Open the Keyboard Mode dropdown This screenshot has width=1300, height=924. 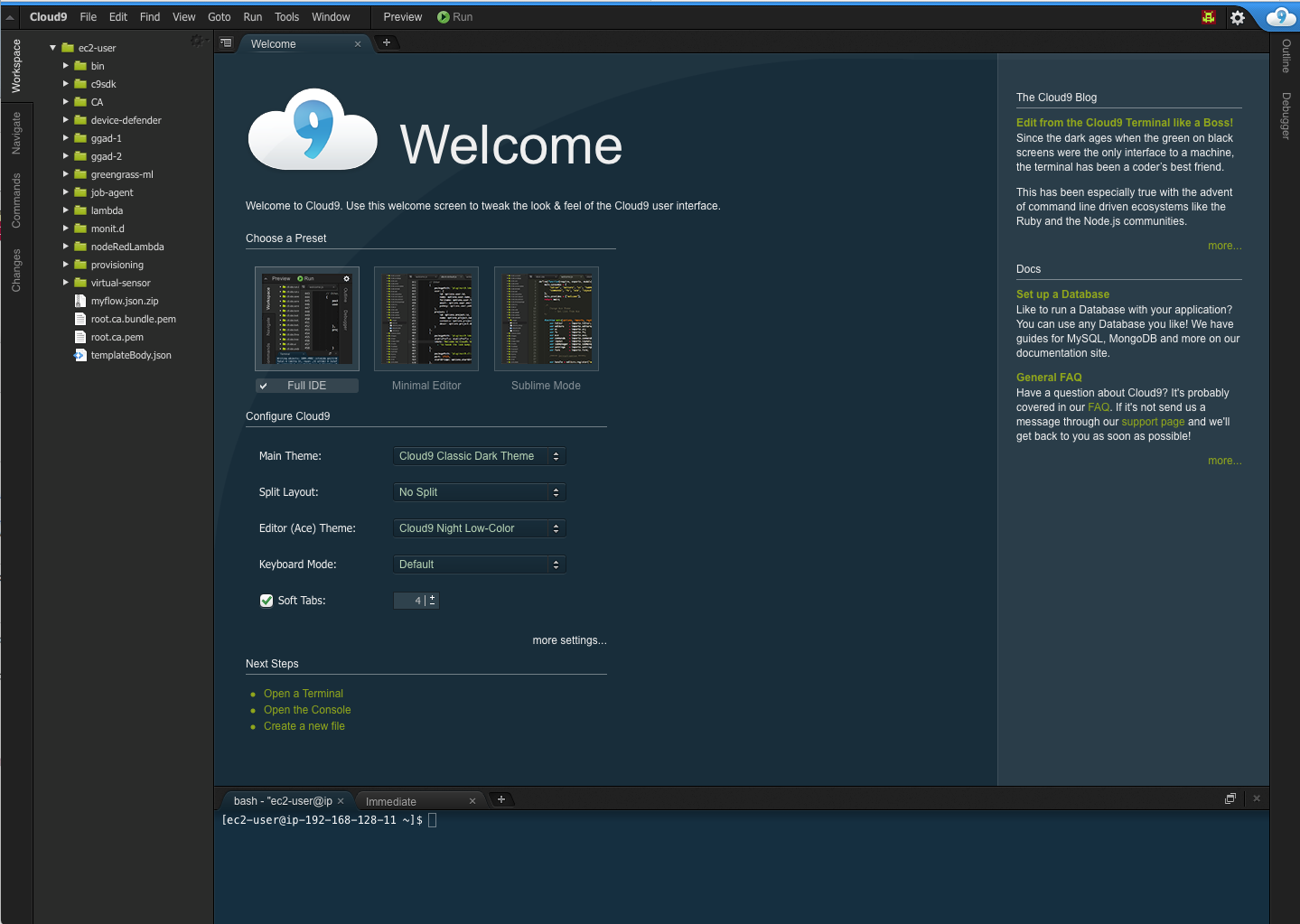tap(480, 565)
